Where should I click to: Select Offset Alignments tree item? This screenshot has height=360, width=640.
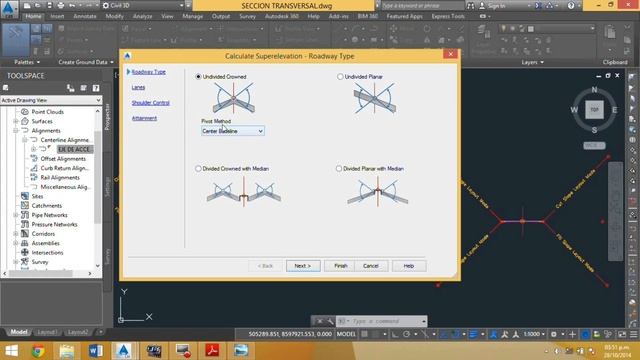pos(63,159)
